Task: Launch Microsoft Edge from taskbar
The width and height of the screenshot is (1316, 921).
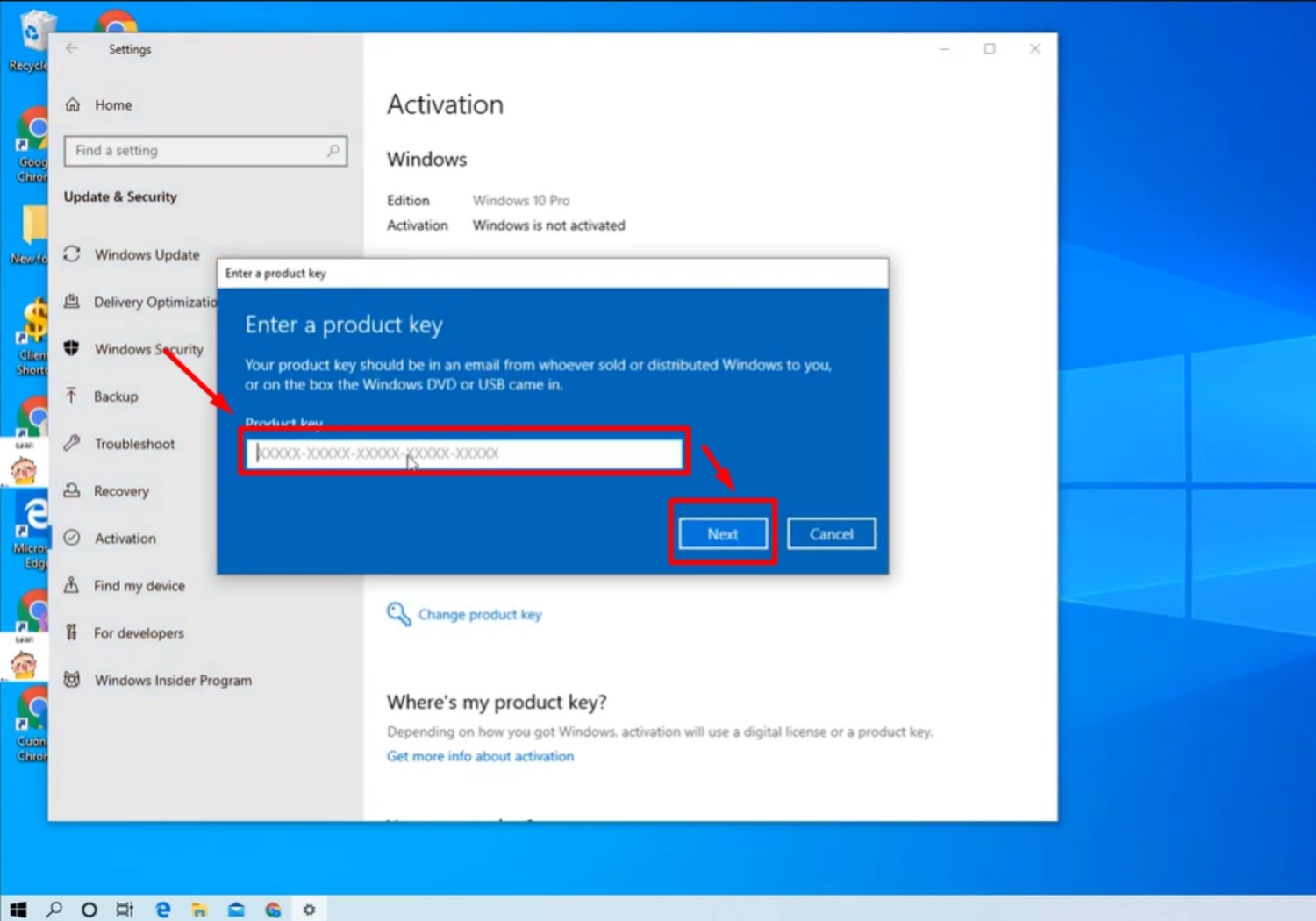Action: point(162,910)
